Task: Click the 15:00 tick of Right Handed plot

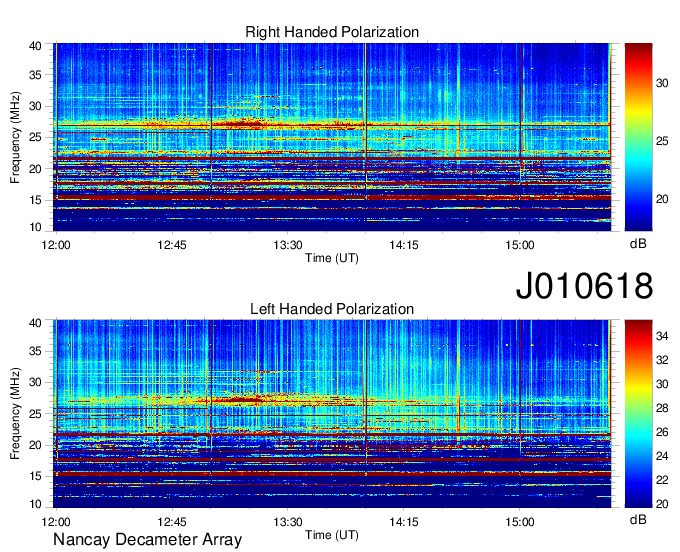Action: 520,245
